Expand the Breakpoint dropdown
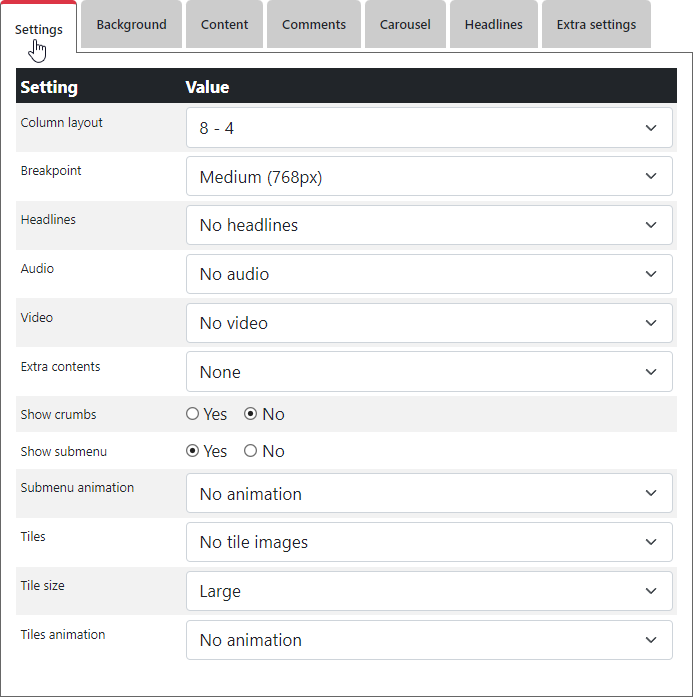Screen dimensions: 693x697 click(429, 177)
